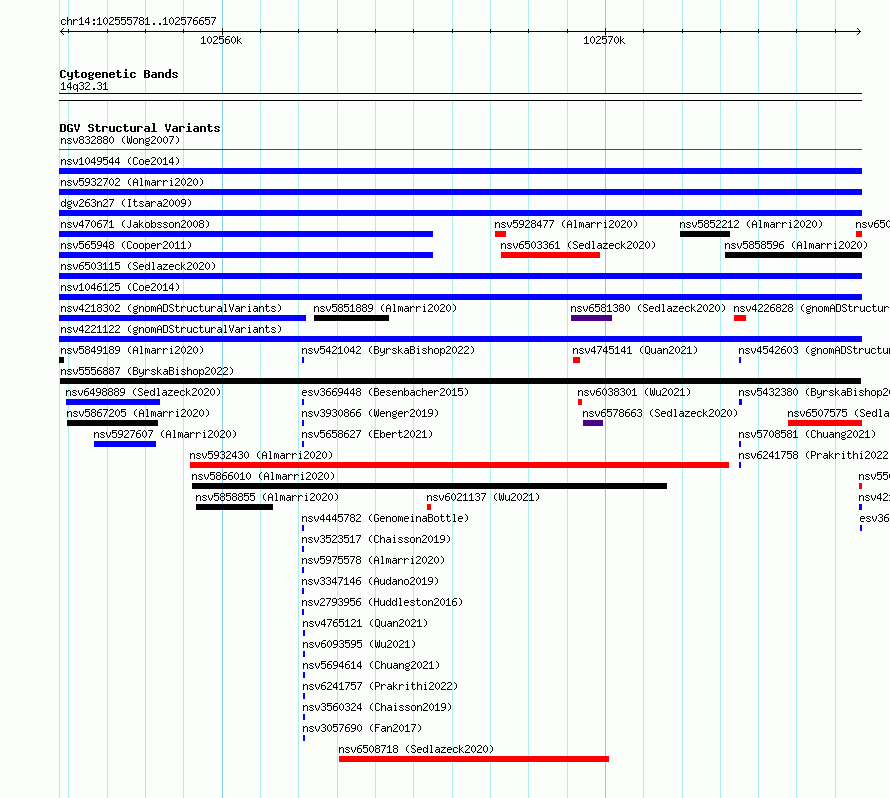Click the nsv6021137 (Wu2021) label

(483, 497)
